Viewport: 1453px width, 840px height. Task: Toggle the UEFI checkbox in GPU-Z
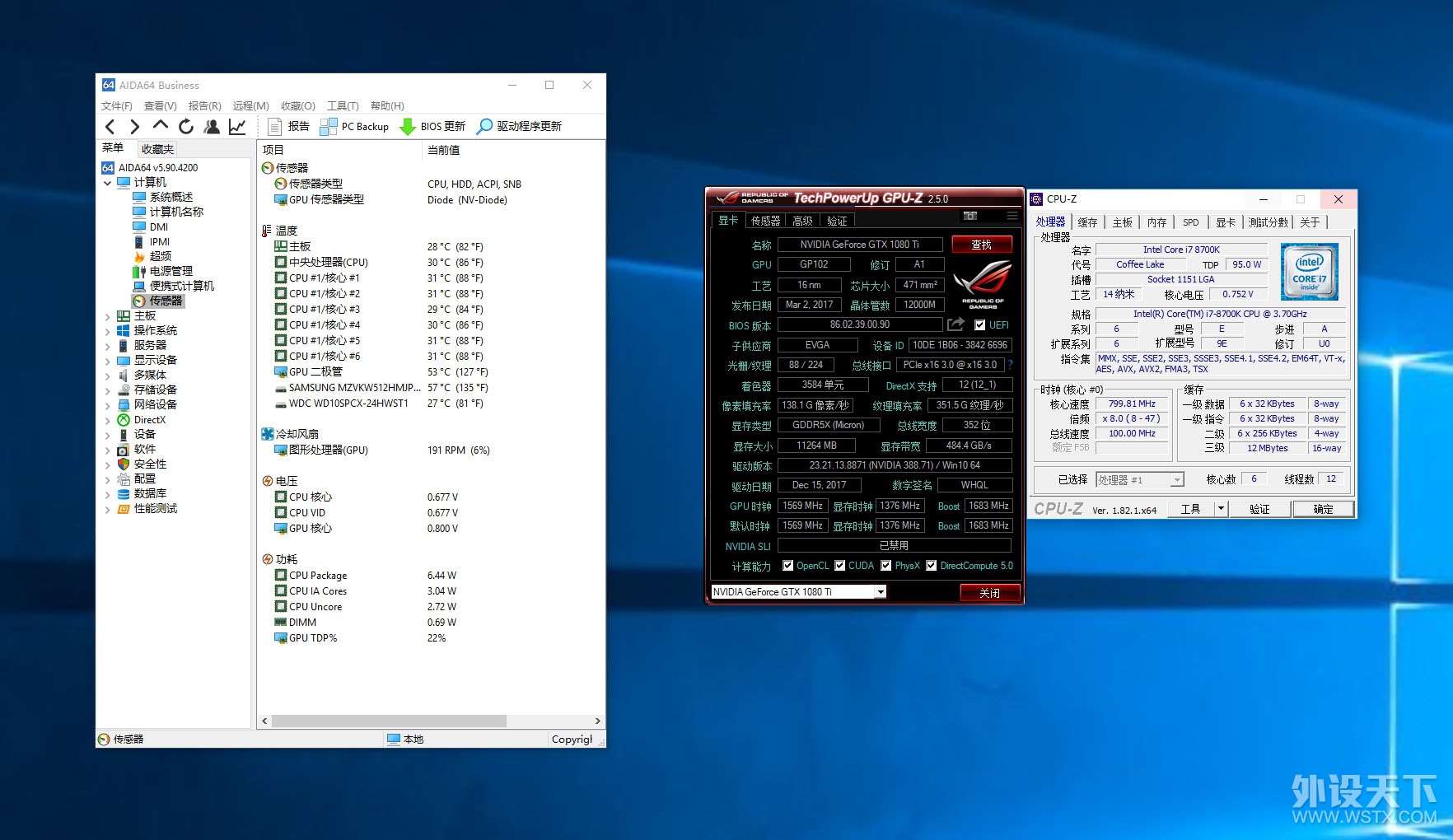coord(979,325)
